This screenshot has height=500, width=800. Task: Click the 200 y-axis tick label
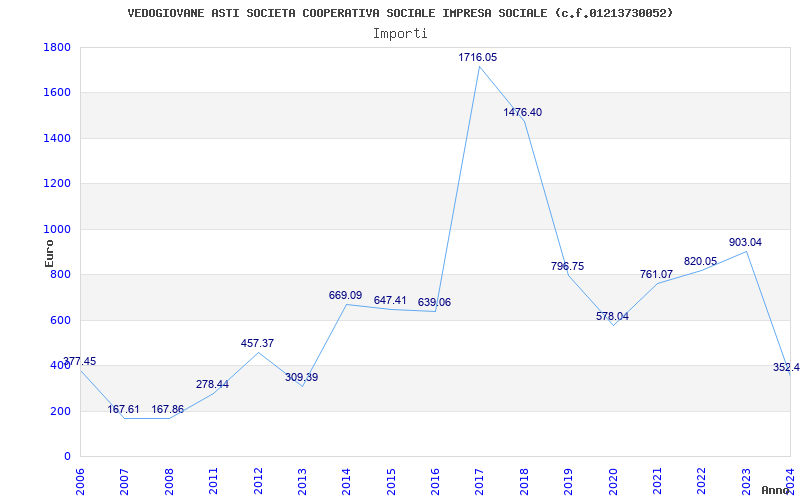61,411
